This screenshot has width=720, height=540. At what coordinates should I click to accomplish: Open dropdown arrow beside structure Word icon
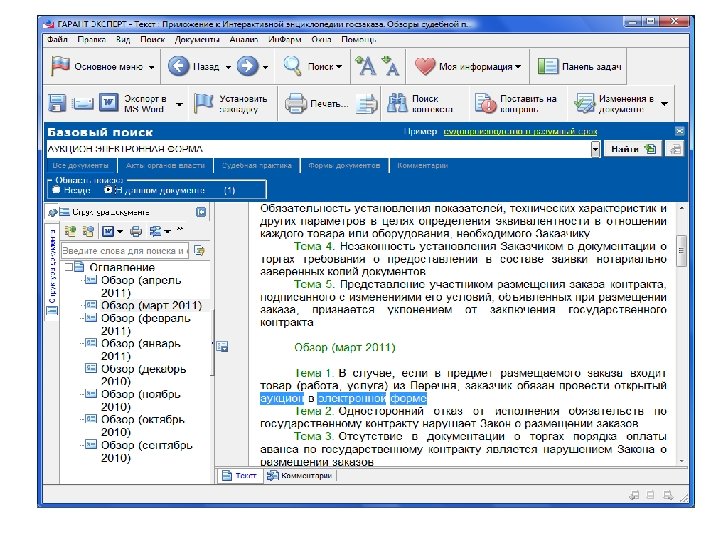pyautogui.click(x=120, y=231)
